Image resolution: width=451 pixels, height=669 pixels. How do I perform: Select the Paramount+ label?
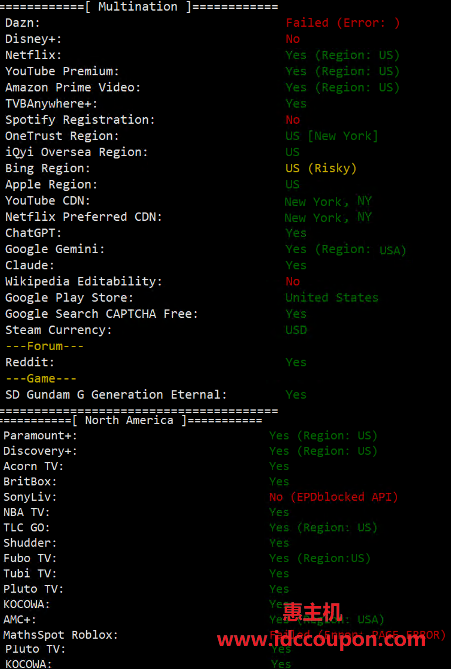coord(41,436)
